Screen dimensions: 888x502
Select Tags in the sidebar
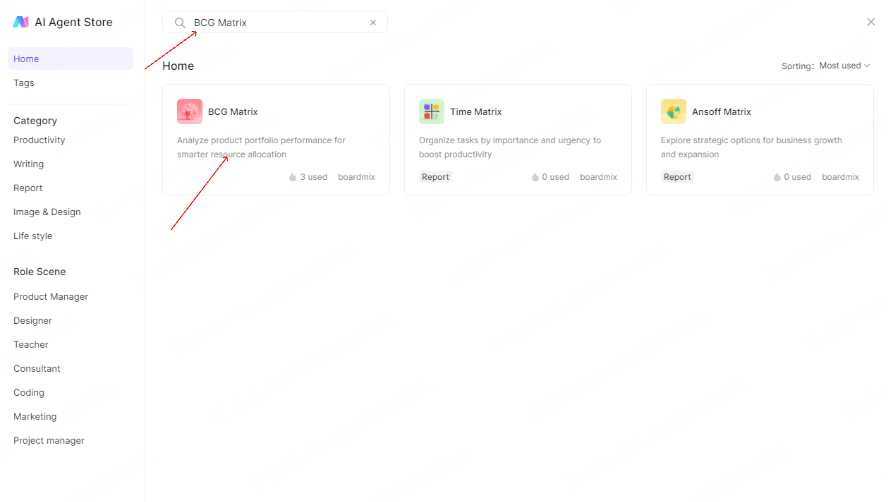click(x=24, y=83)
